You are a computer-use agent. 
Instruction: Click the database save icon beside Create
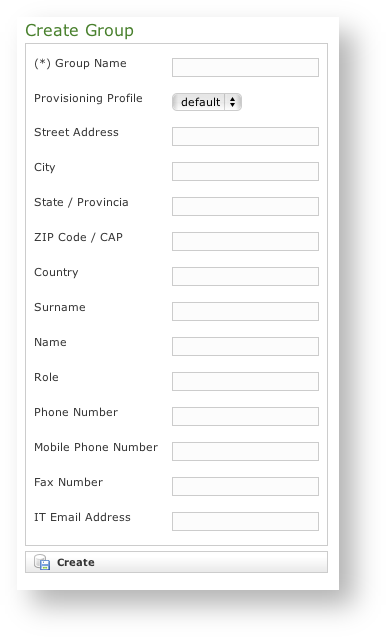(42, 562)
